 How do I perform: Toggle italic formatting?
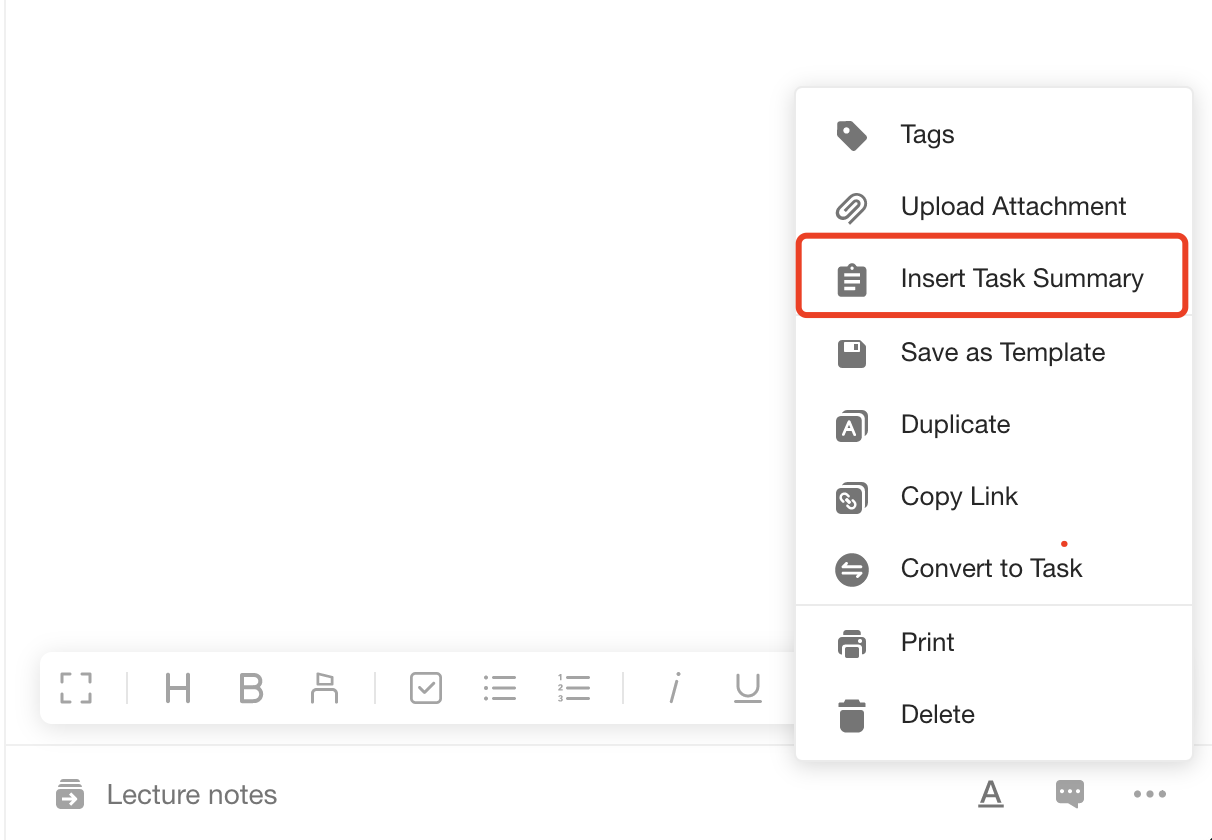(x=674, y=688)
